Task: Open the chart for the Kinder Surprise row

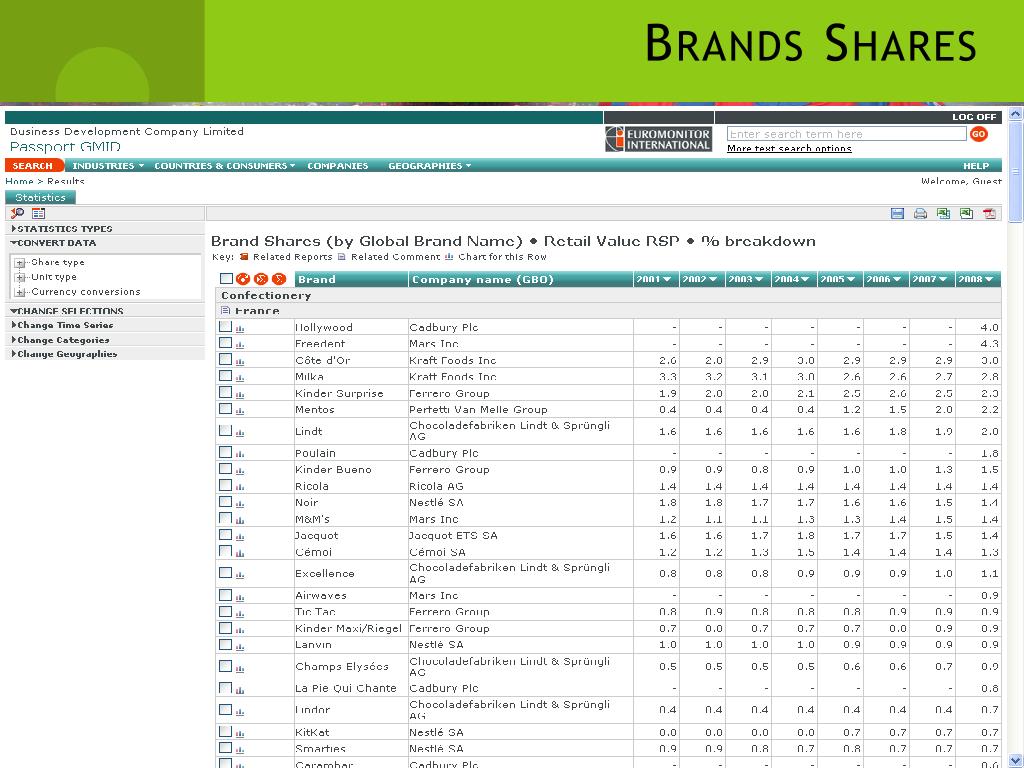Action: click(240, 394)
